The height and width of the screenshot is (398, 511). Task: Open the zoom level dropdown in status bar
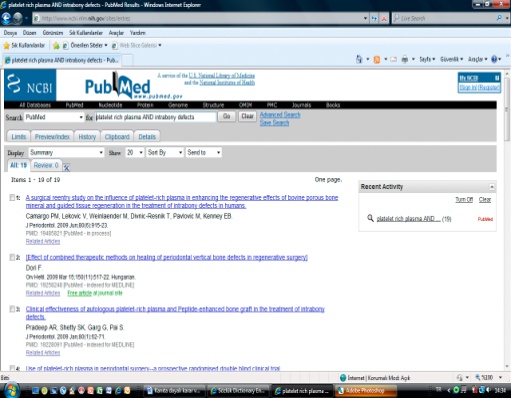coord(501,377)
